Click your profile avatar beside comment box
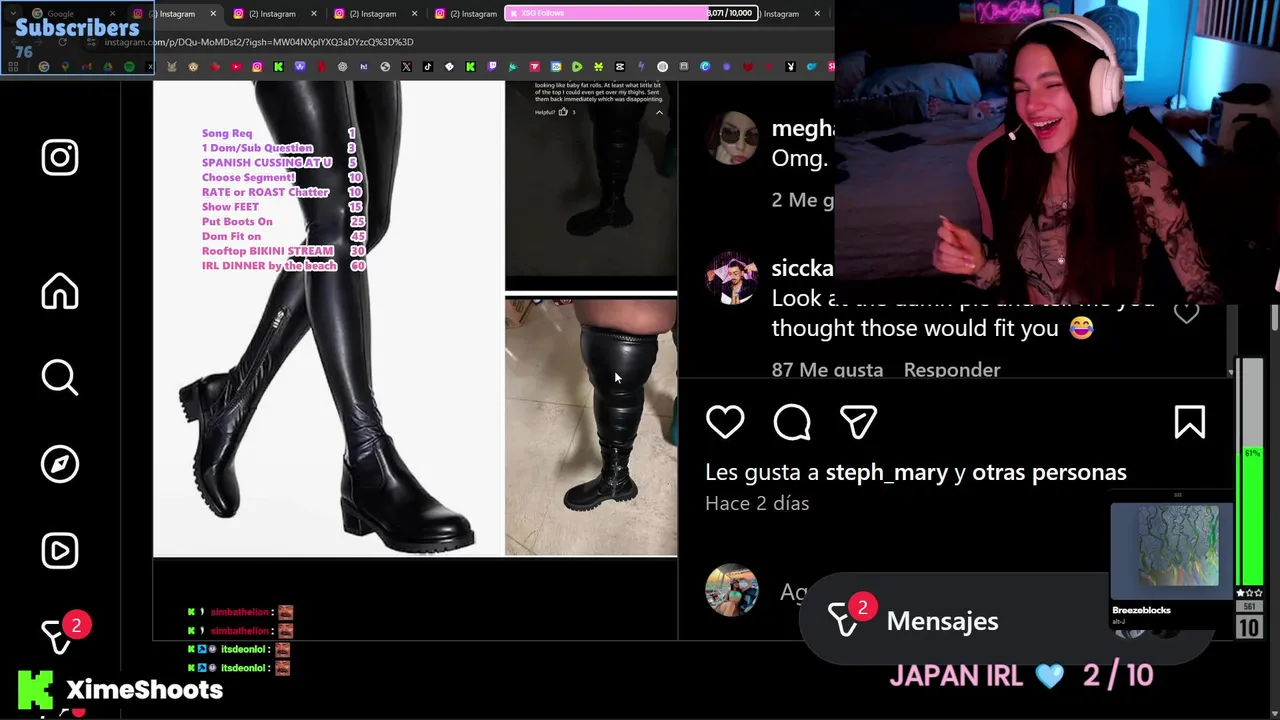The height and width of the screenshot is (720, 1280). click(732, 590)
